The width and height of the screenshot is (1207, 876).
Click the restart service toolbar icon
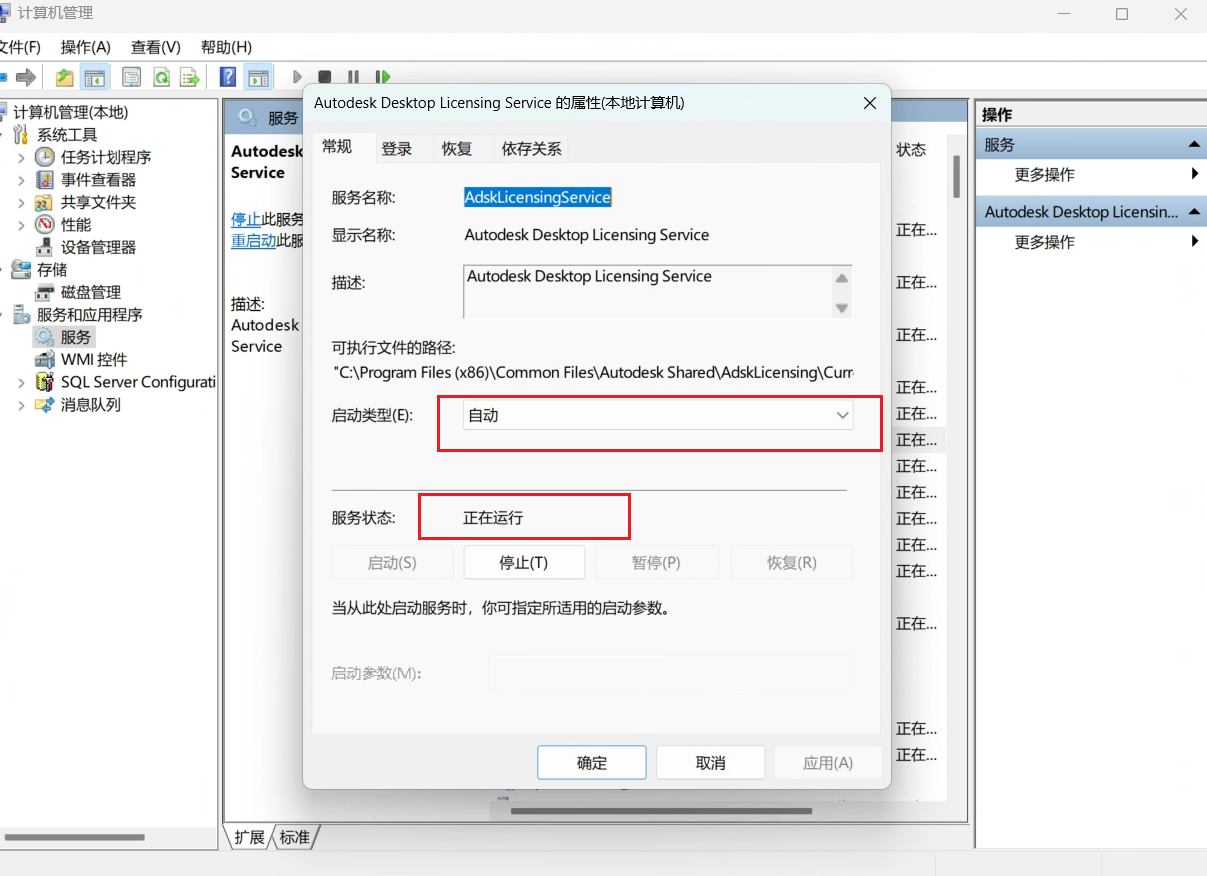tap(382, 77)
